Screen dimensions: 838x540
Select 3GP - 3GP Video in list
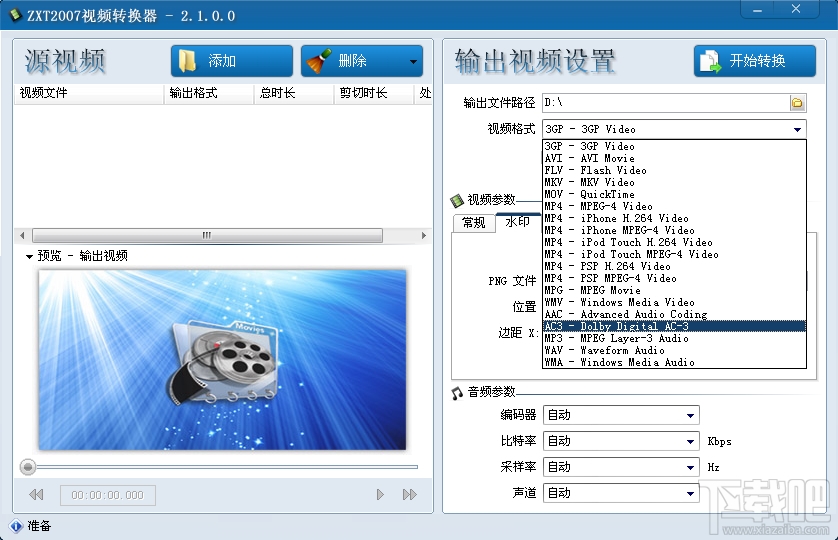tap(674, 146)
